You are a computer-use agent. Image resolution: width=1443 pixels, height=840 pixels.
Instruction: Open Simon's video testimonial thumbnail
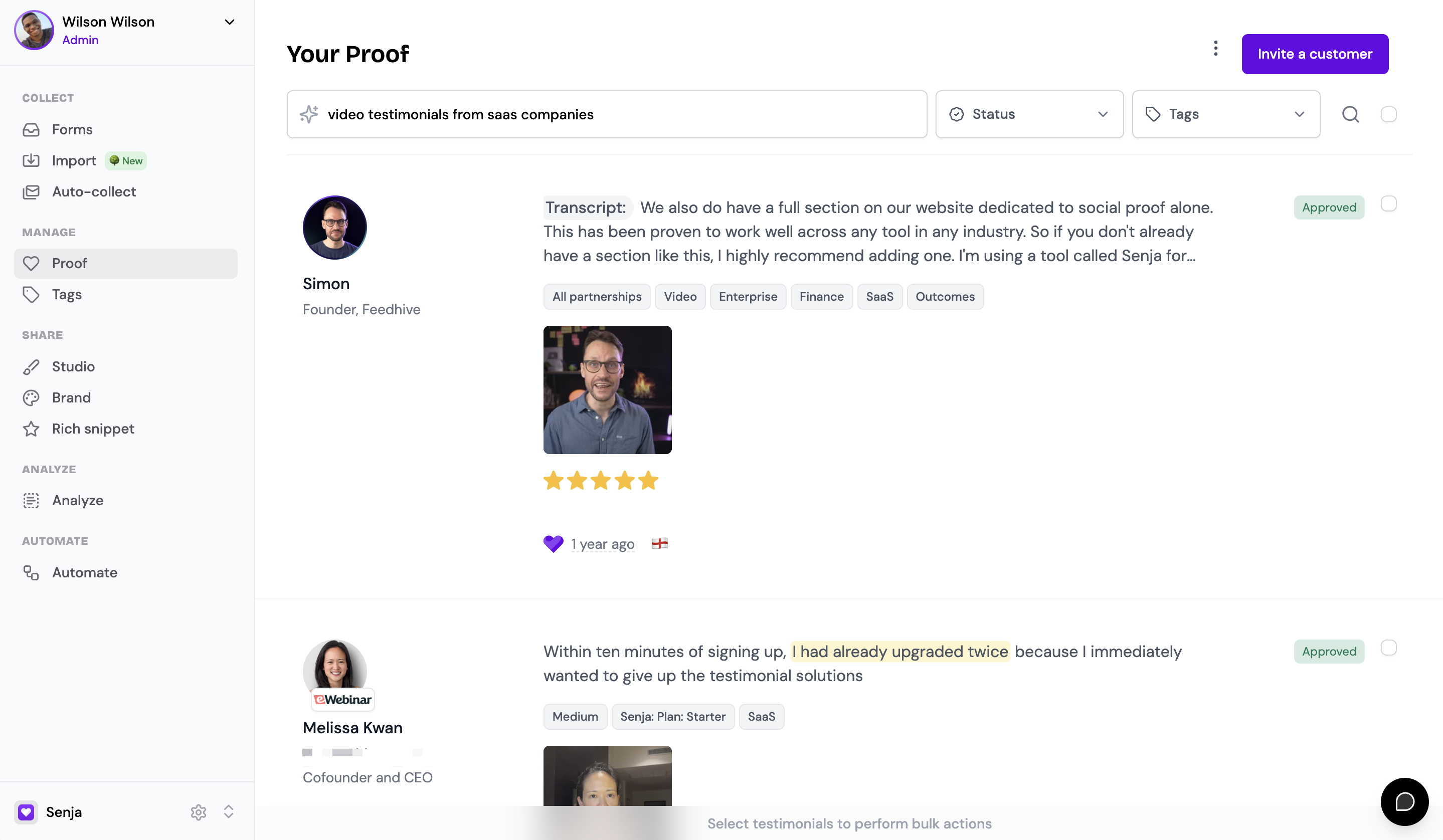(x=607, y=389)
